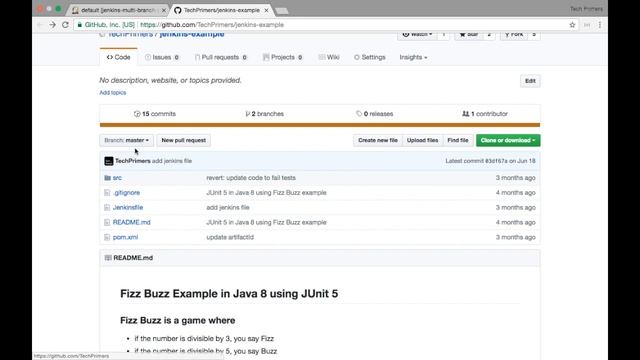The image size is (640, 360).
Task: Click Find file button
Action: click(x=458, y=140)
